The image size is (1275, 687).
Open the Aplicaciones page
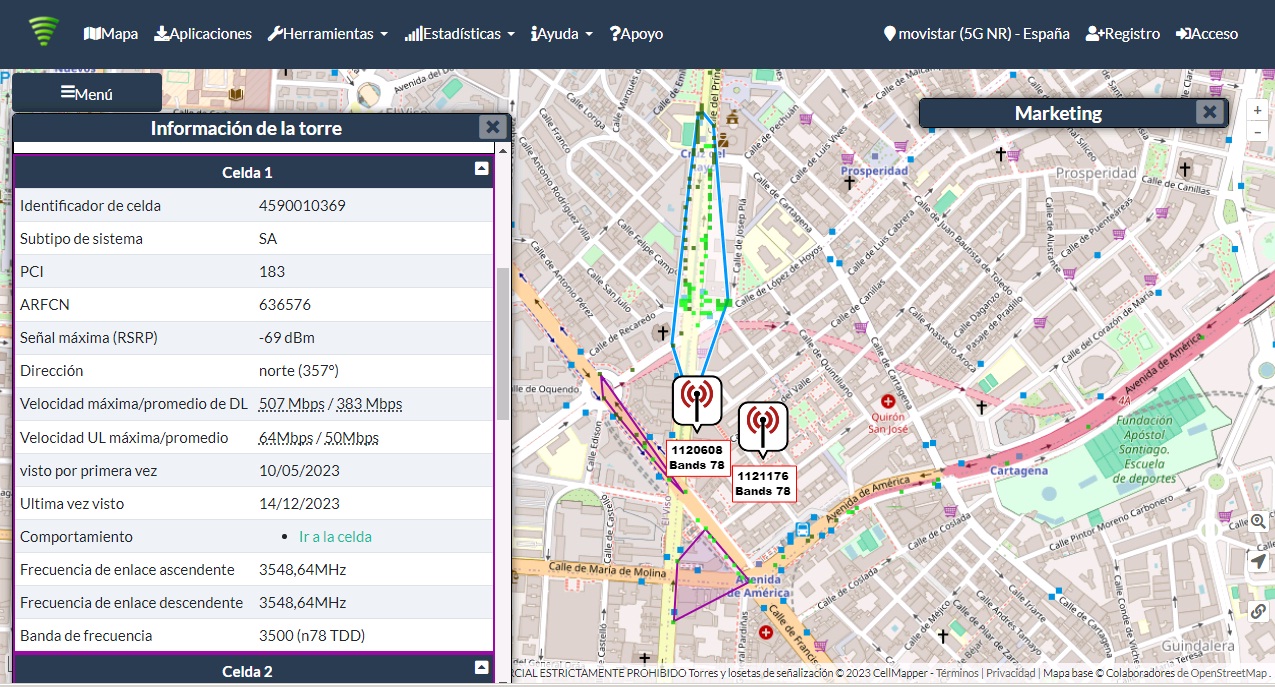[203, 33]
